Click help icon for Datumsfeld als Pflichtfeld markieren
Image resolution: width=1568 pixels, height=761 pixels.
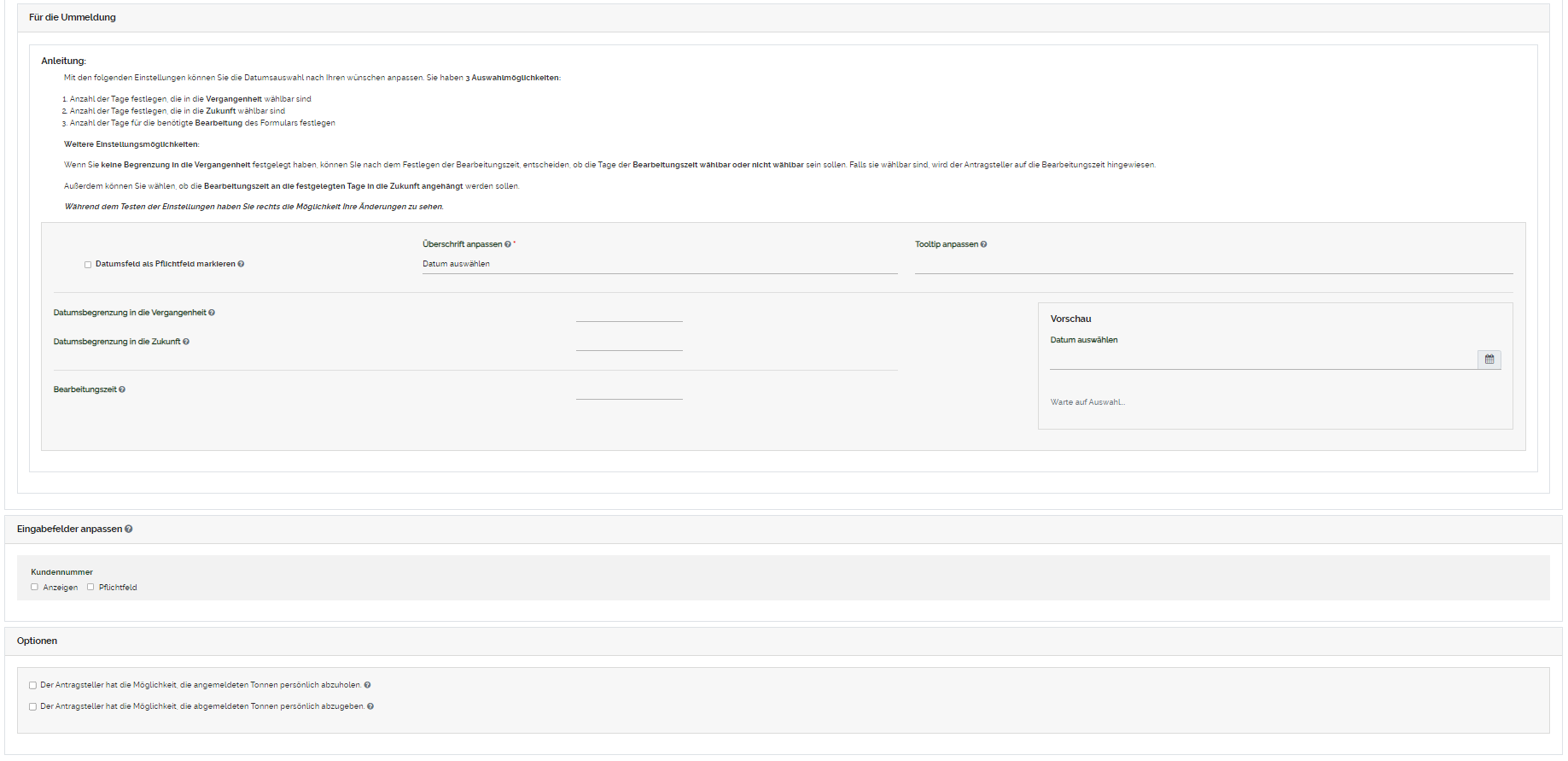click(241, 264)
